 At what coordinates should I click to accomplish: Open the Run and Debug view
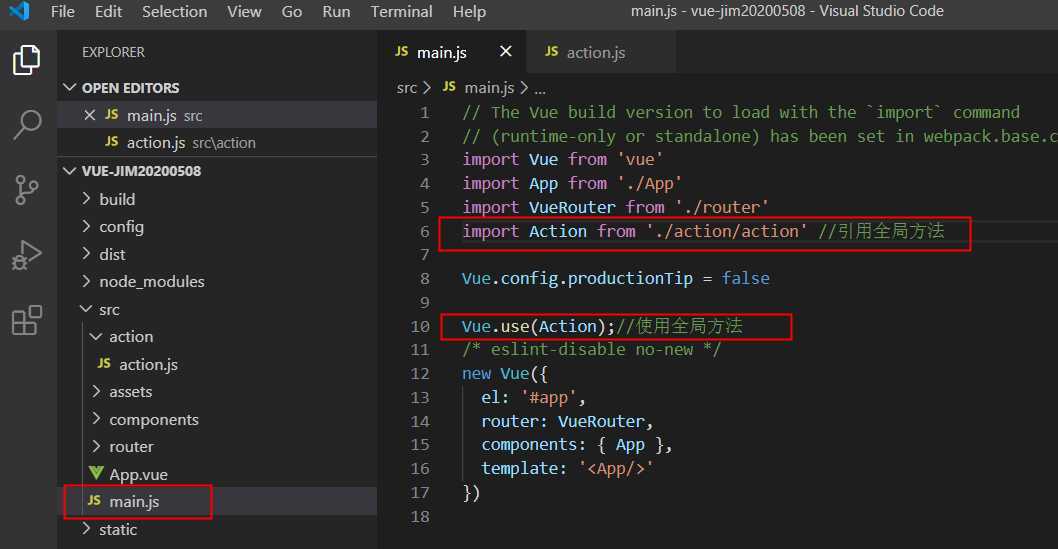(x=27, y=255)
